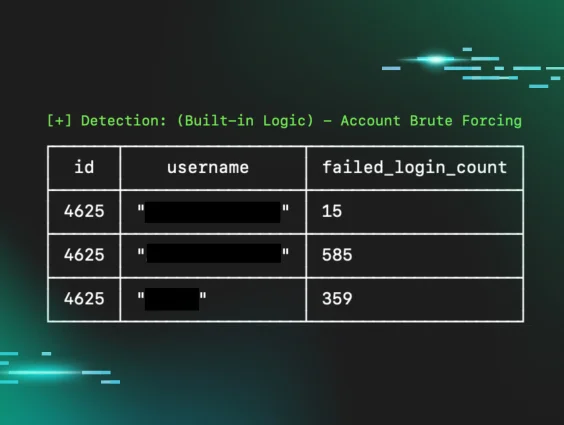
Task: Click the id 4625 cell in third row
Action: 84,299
